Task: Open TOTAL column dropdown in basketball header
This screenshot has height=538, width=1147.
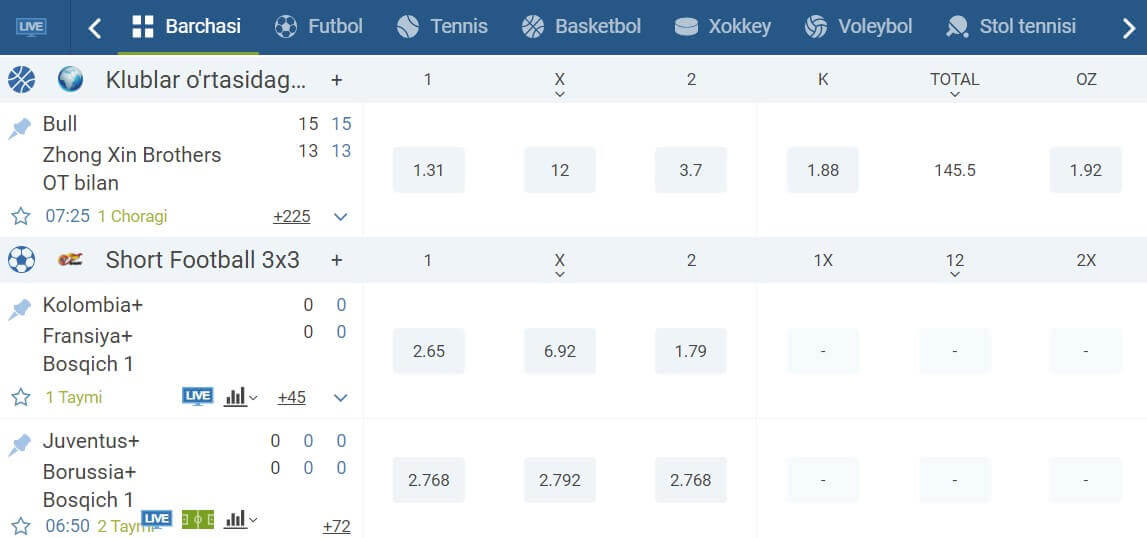Action: 954,85
